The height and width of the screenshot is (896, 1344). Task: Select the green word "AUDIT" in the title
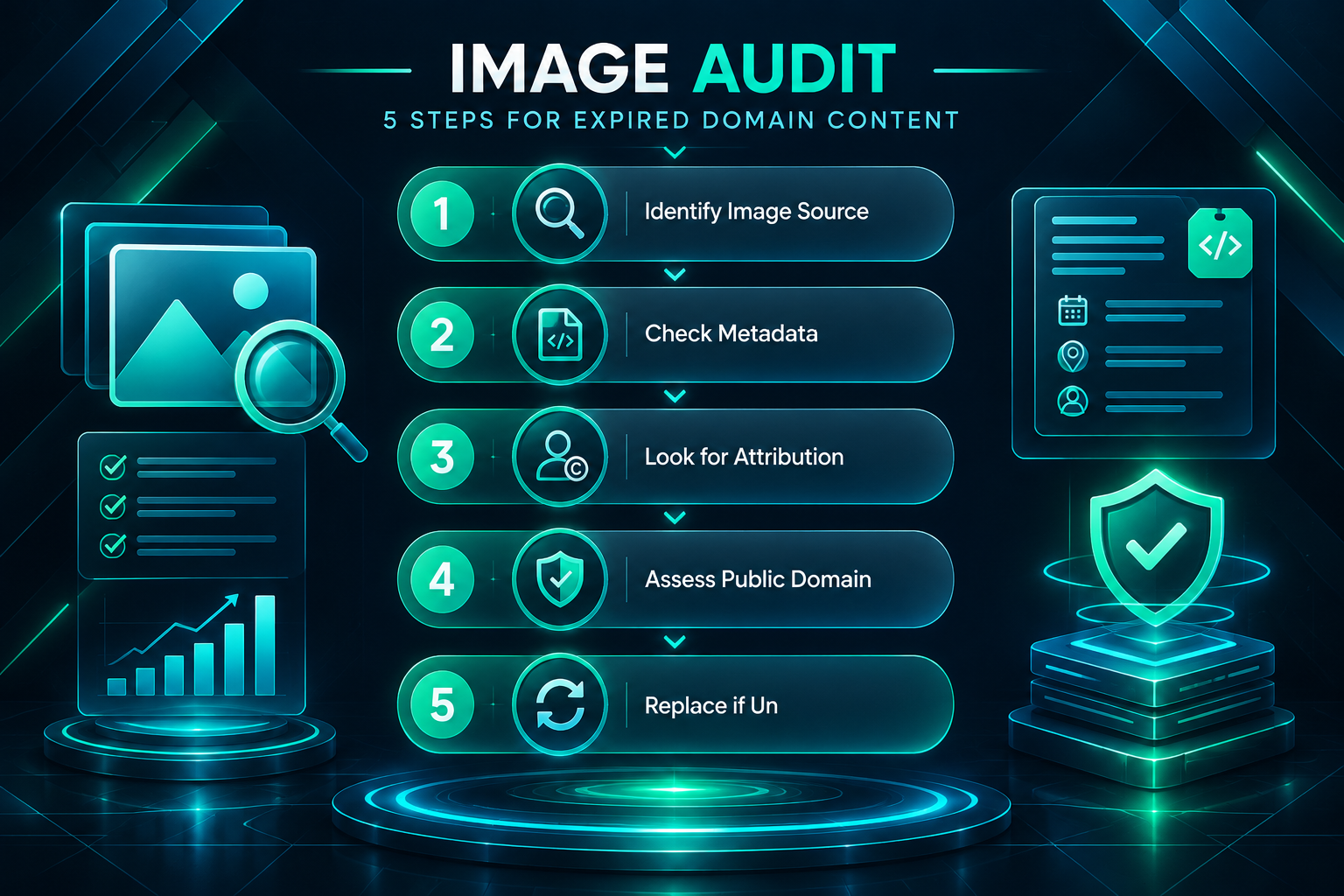(x=794, y=69)
